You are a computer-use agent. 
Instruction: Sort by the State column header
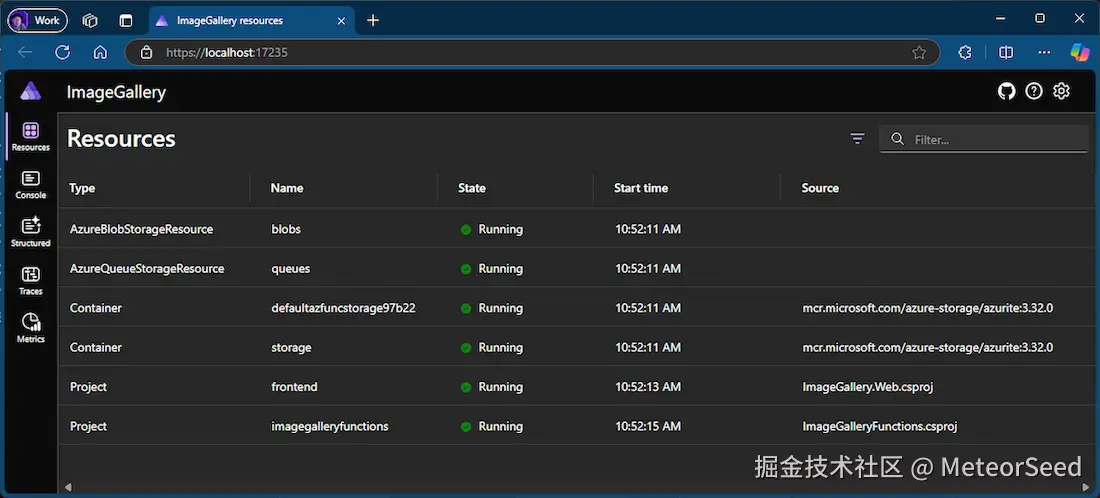(472, 188)
